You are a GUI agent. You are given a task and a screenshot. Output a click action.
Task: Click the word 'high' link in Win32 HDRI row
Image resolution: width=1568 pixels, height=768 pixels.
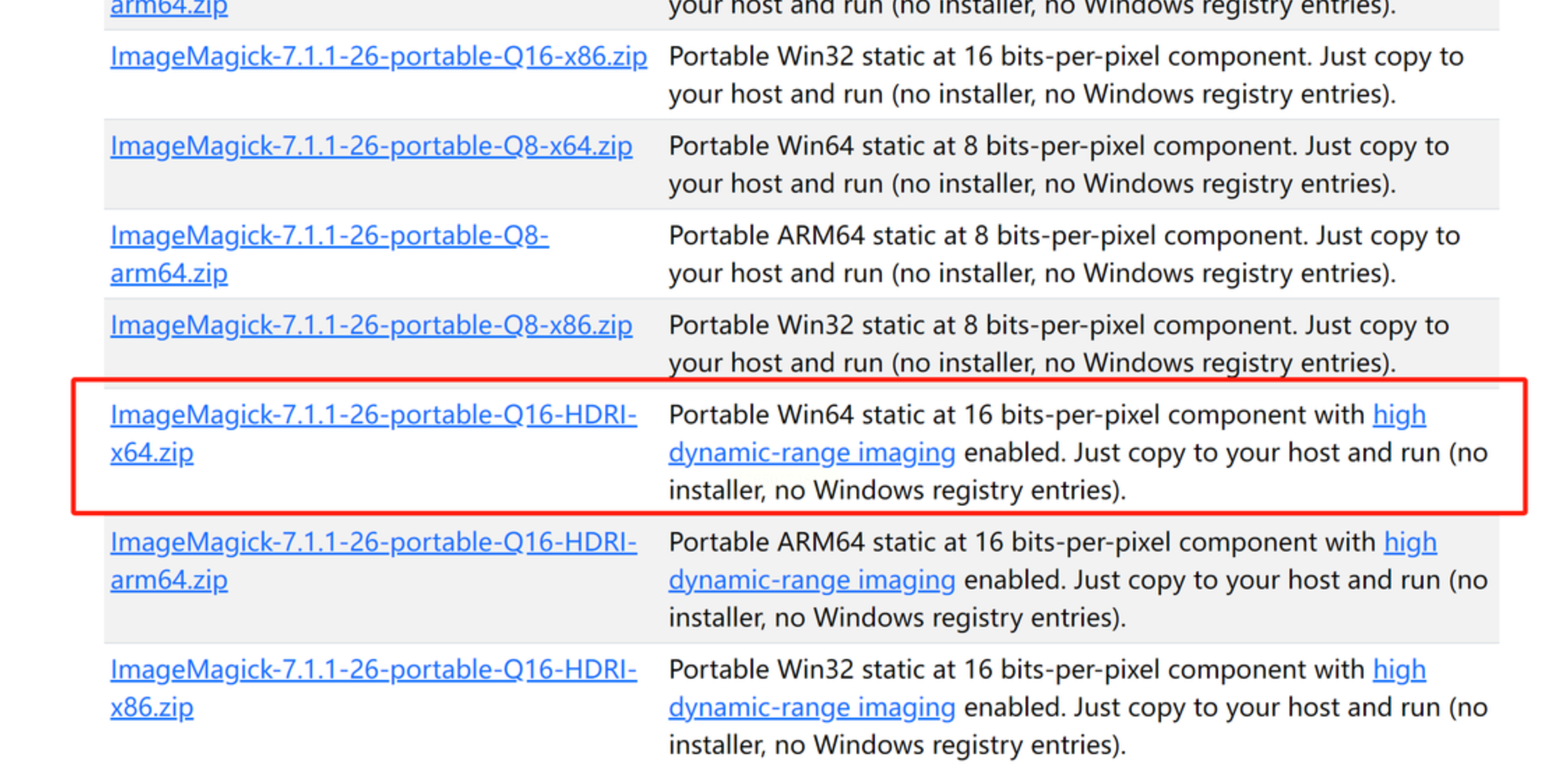tap(1398, 670)
